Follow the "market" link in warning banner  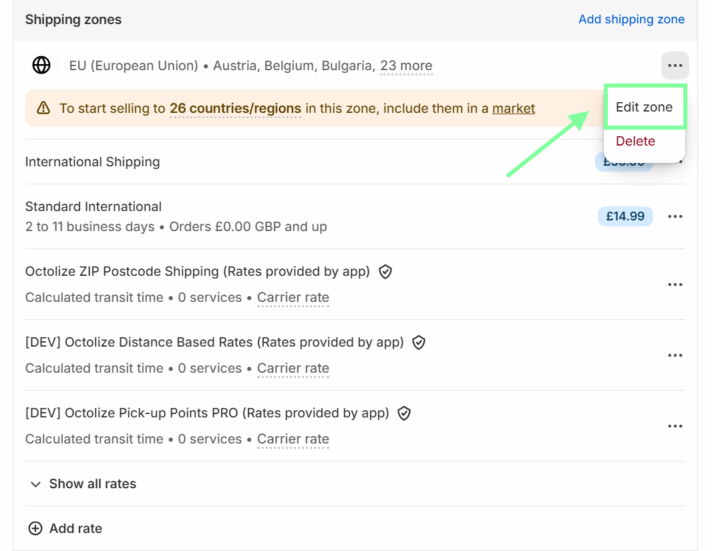click(513, 108)
